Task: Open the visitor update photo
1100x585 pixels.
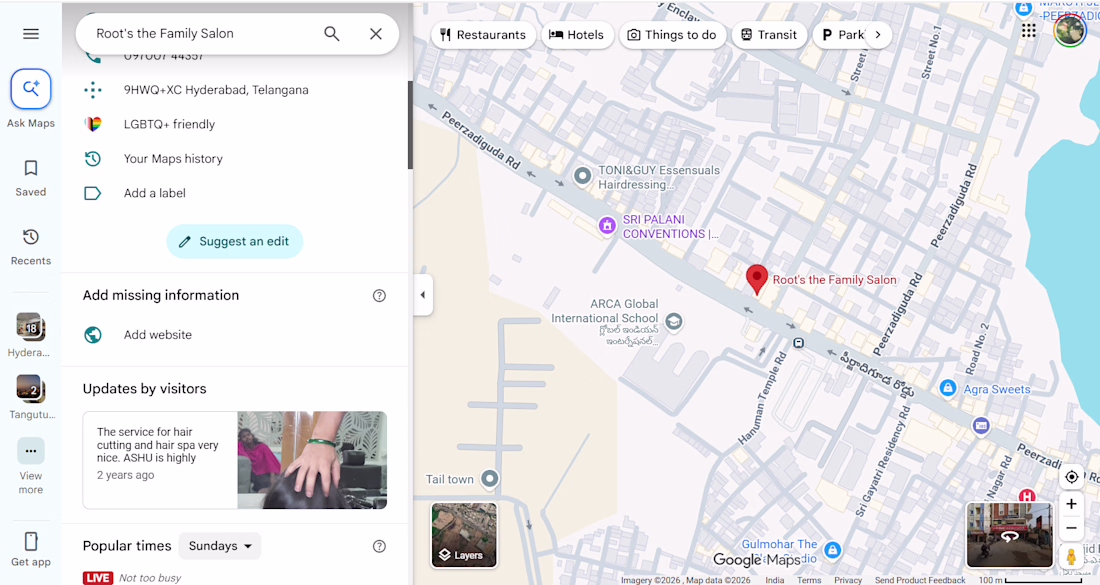Action: [312, 460]
